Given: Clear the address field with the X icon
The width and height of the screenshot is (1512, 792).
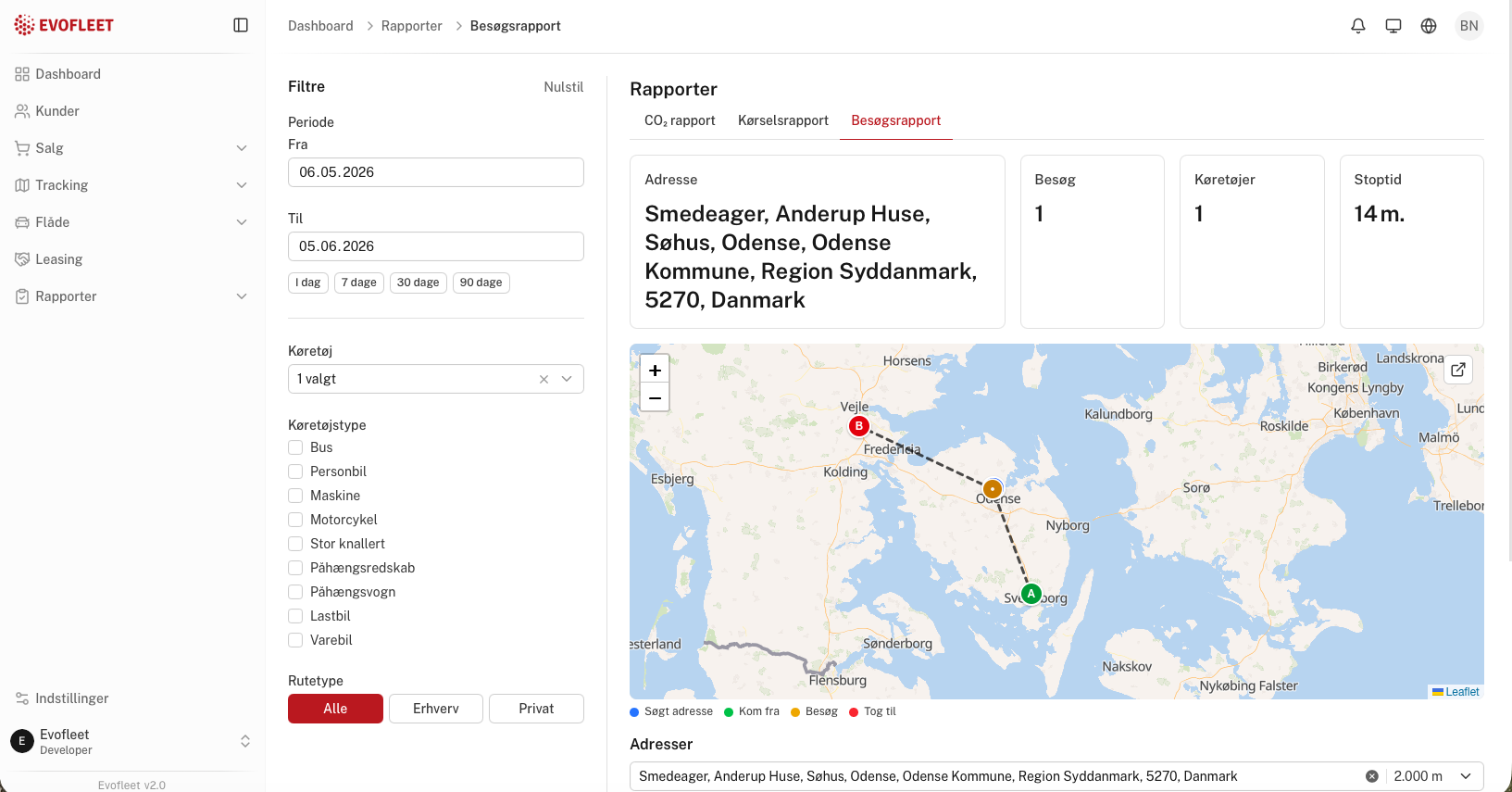Looking at the screenshot, I should coord(1372,776).
